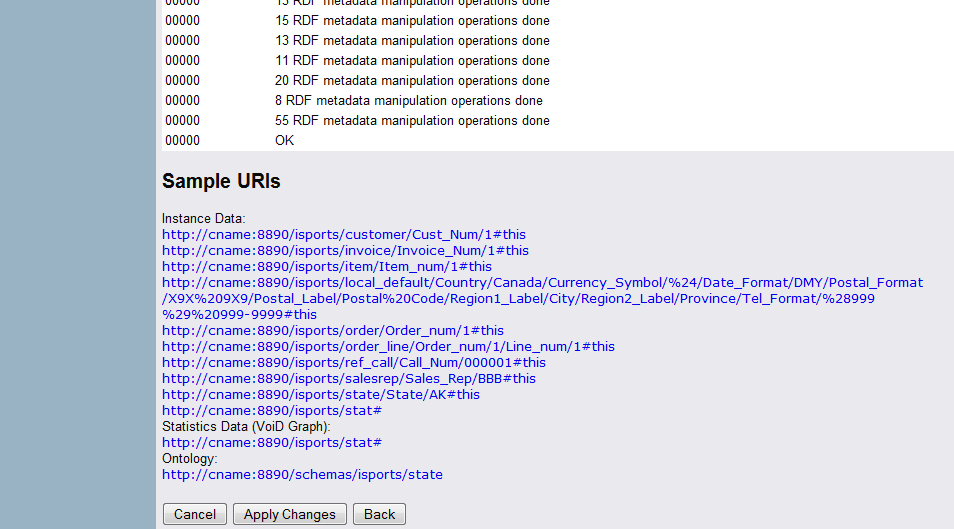Click the Apply Changes button
This screenshot has width=954, height=529.
click(x=290, y=514)
